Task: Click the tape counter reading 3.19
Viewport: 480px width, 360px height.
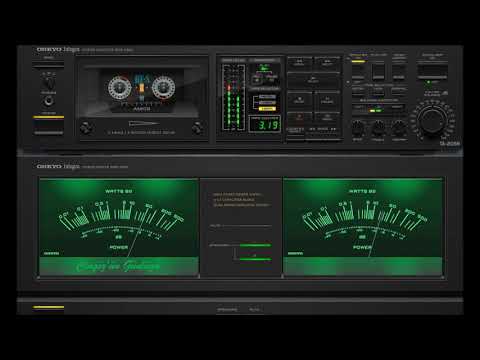Action: point(265,124)
